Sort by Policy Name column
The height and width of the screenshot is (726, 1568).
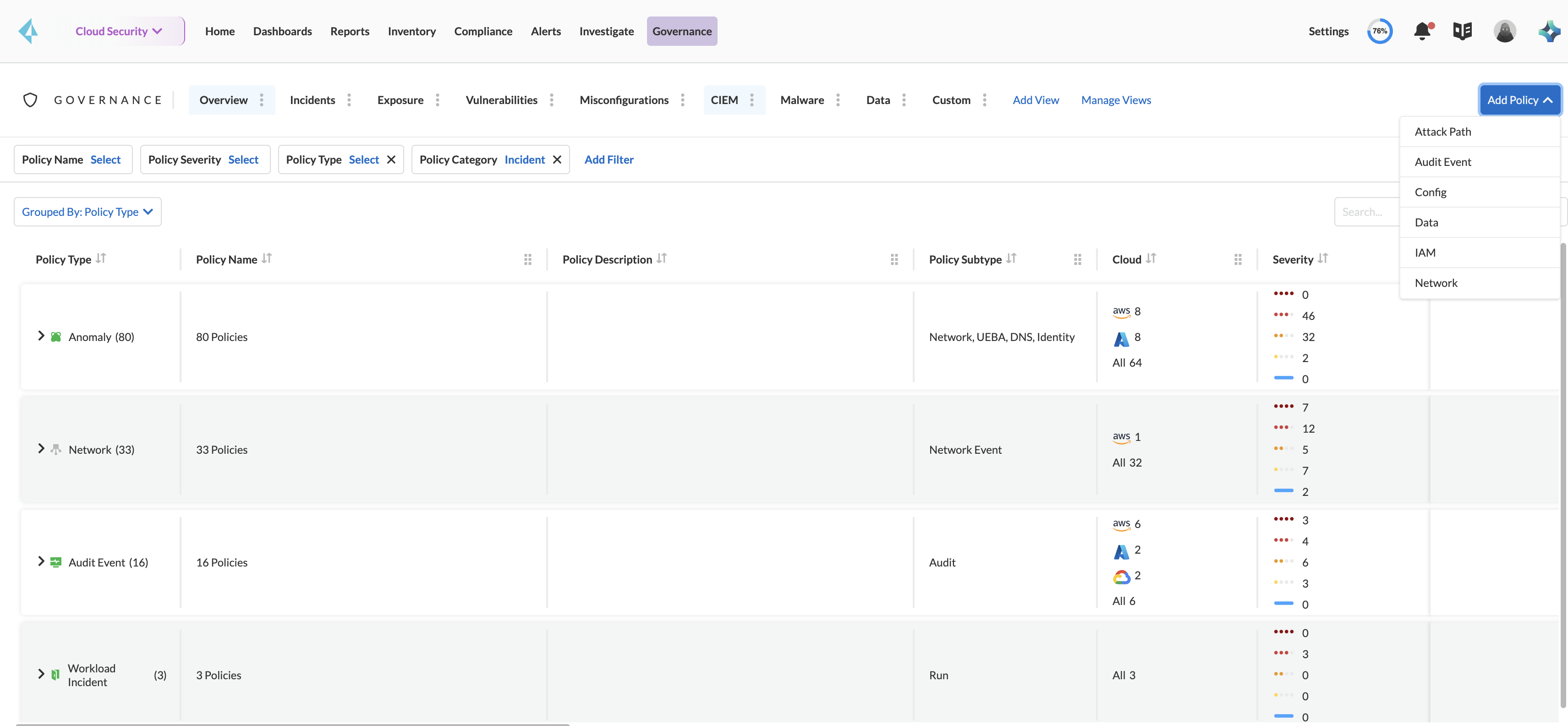click(267, 259)
